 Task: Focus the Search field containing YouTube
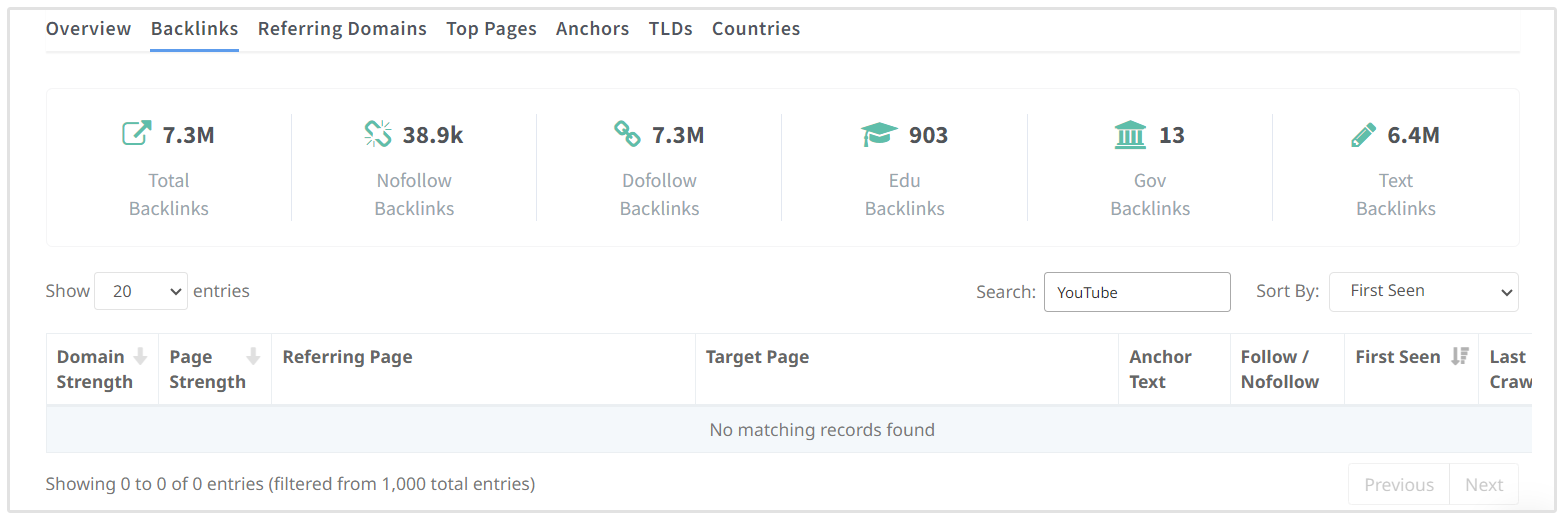coord(1137,292)
